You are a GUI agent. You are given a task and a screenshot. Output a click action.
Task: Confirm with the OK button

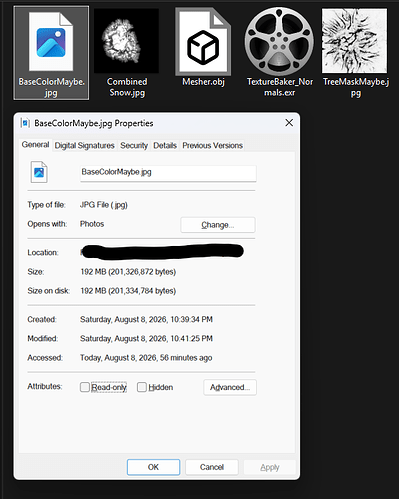(x=153, y=467)
